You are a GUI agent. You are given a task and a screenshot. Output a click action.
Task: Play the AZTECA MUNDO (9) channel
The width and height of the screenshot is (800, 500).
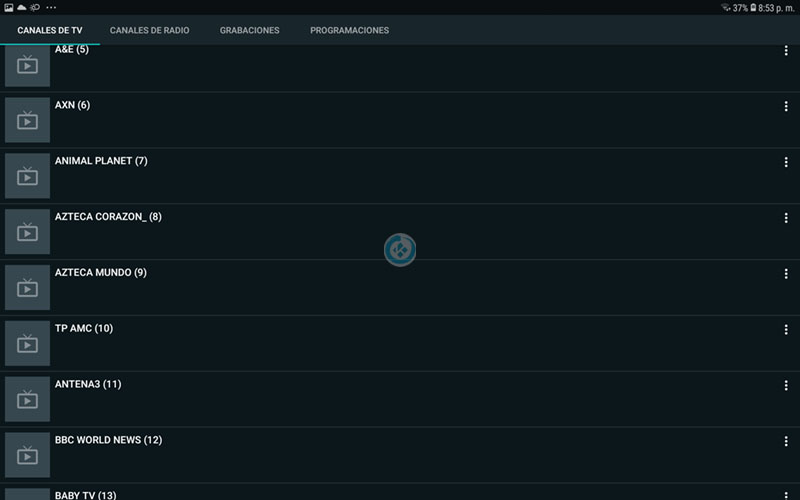[100, 273]
